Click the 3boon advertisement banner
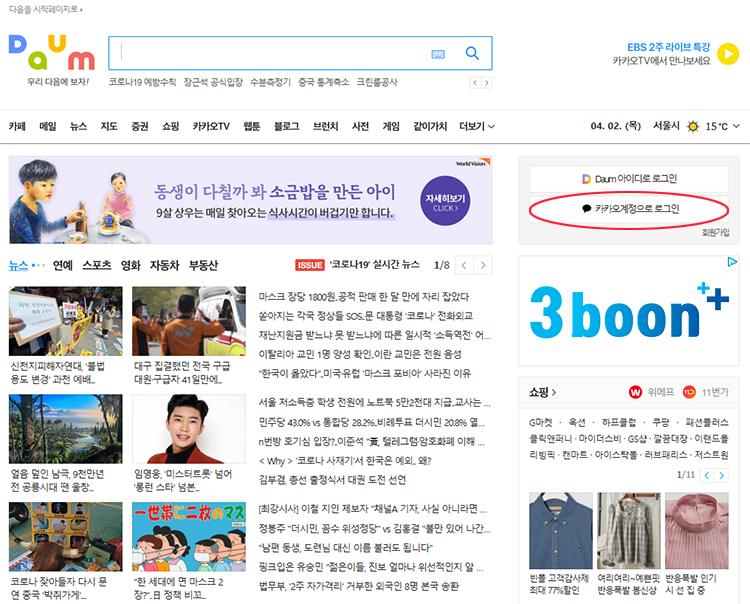The image size is (750, 604). point(629,311)
